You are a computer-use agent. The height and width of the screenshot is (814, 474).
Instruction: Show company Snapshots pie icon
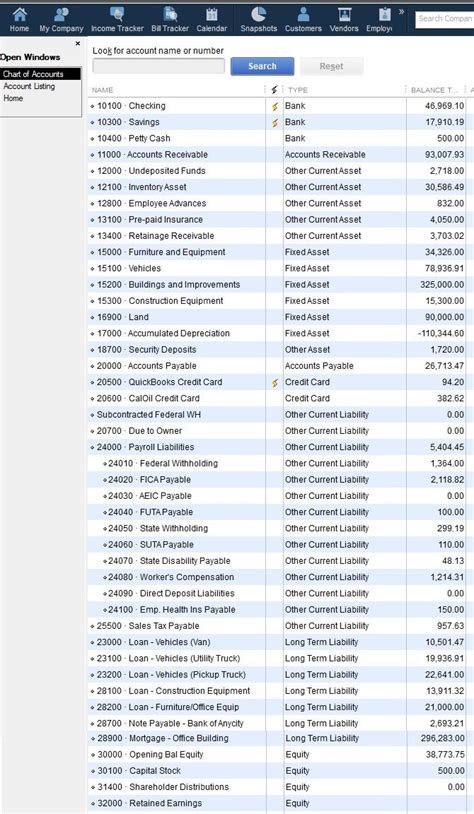259,15
